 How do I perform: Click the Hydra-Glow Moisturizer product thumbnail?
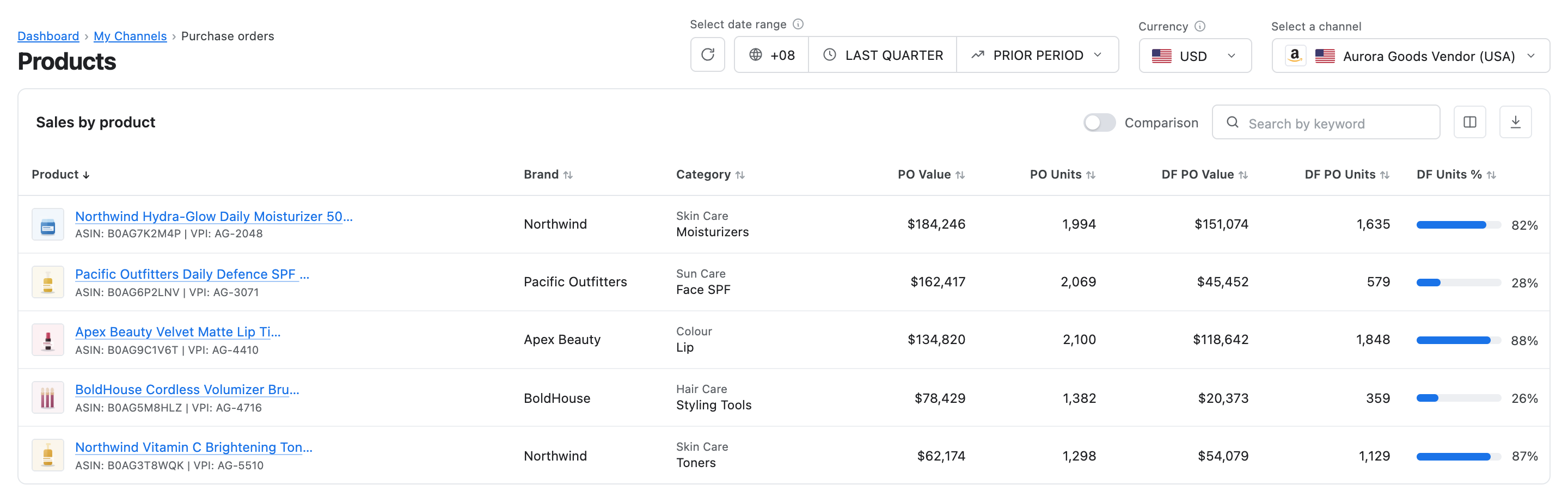point(47,225)
